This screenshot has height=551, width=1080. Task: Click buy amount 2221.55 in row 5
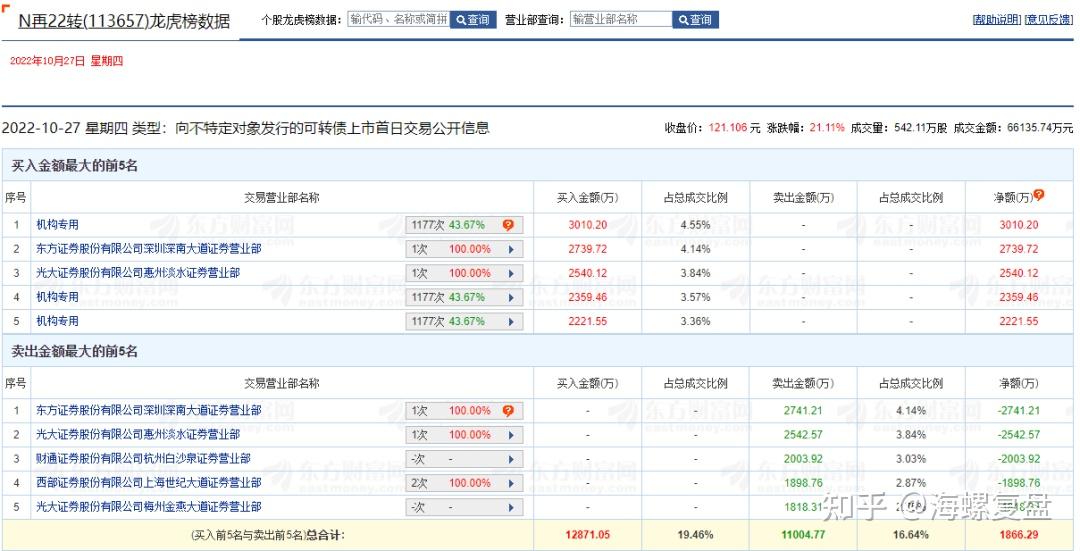(x=588, y=322)
